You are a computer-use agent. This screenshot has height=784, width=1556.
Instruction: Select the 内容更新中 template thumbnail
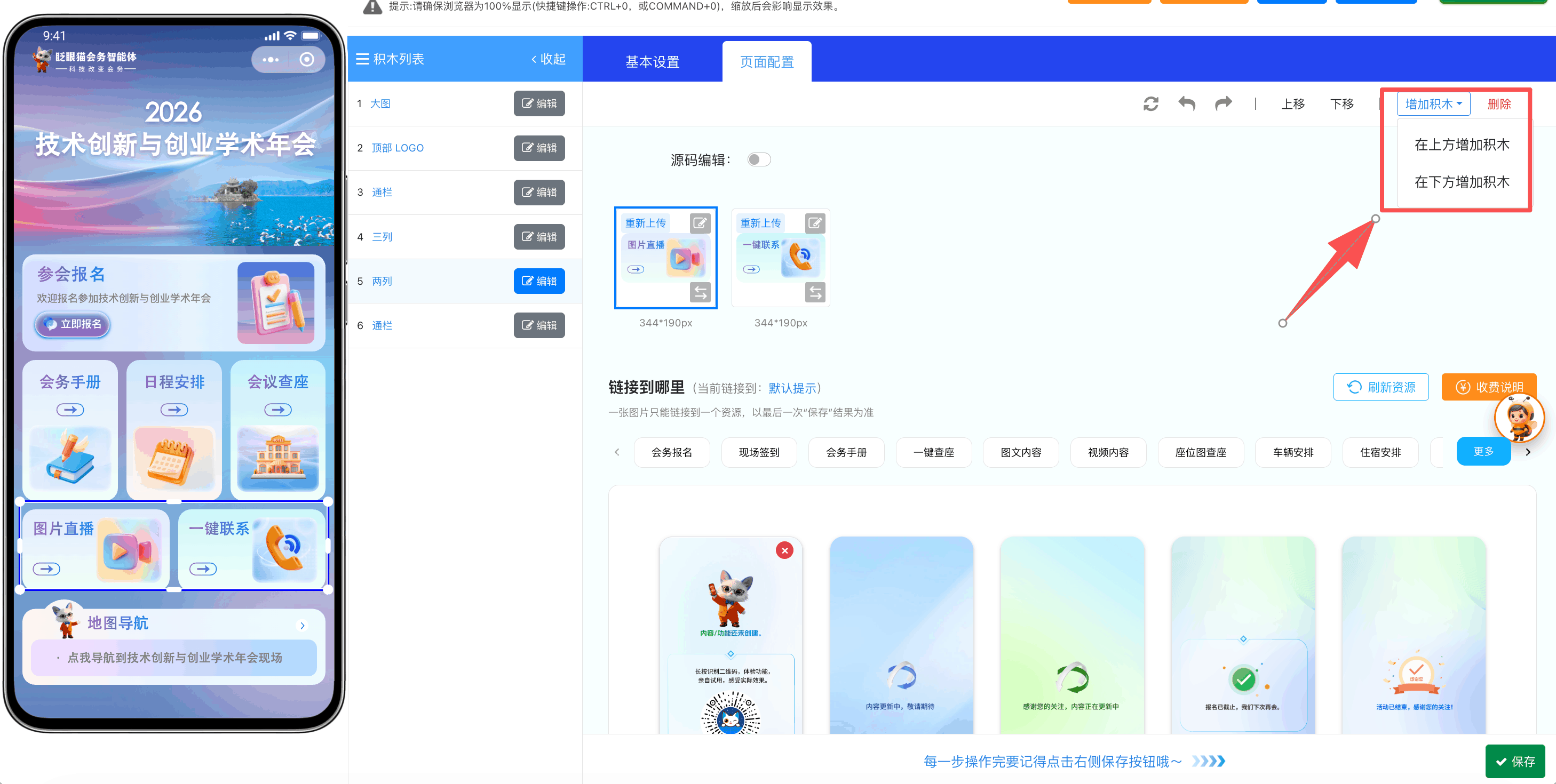[901, 634]
